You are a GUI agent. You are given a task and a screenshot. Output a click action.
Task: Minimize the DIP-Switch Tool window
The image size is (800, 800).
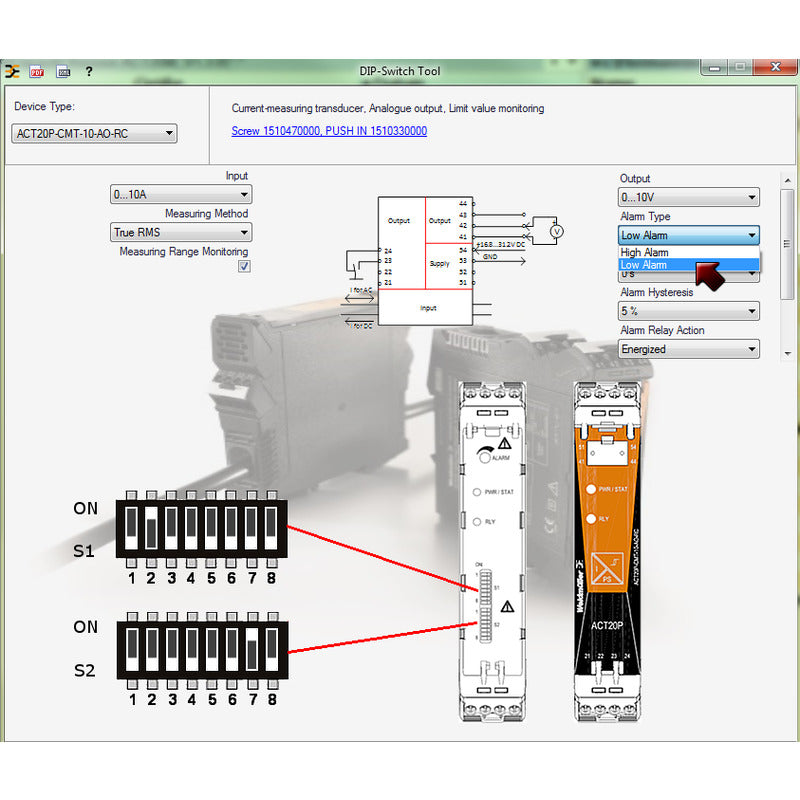[714, 67]
